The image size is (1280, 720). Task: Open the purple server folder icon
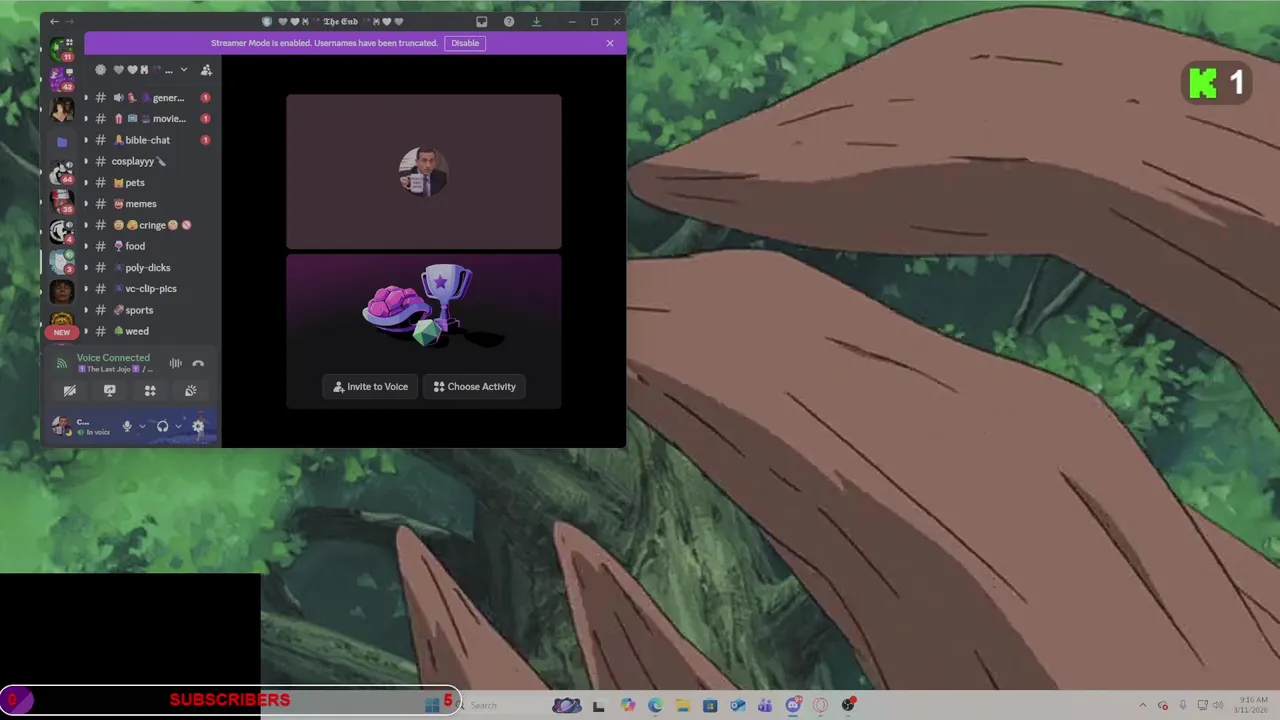pyautogui.click(x=62, y=141)
